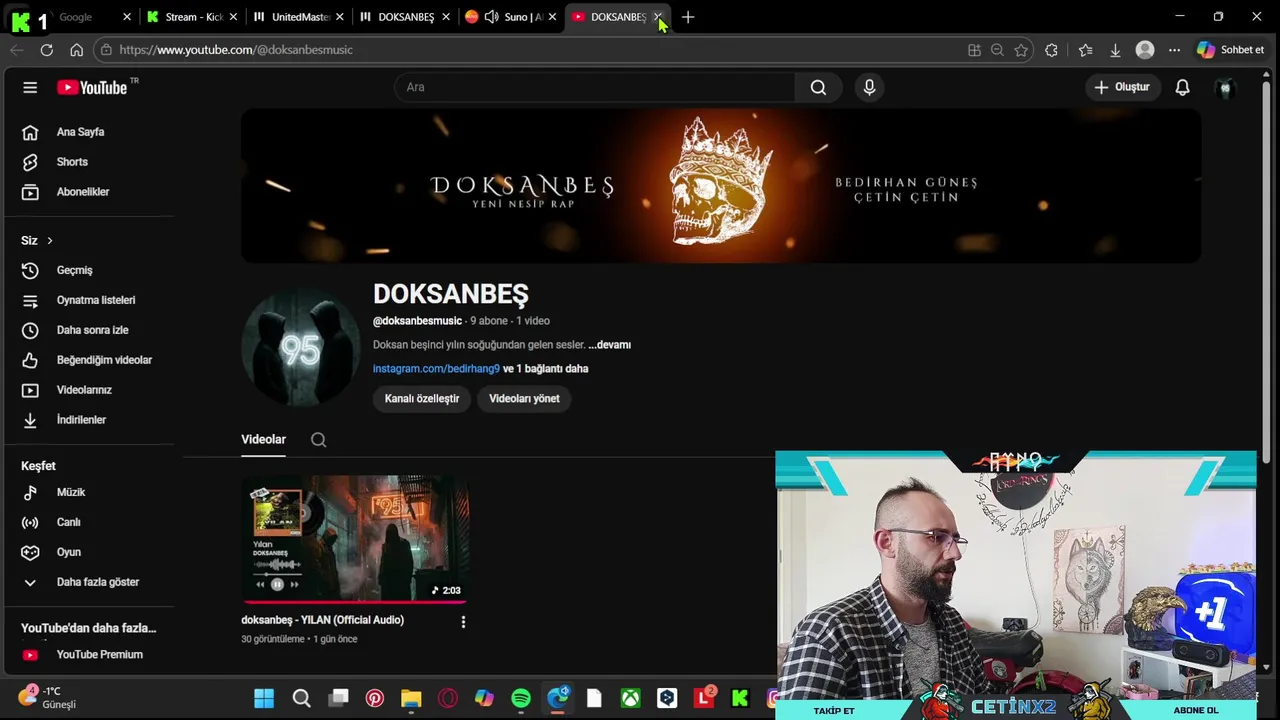Open browser profile avatar
Viewport: 1280px width, 720px height.
[1145, 50]
